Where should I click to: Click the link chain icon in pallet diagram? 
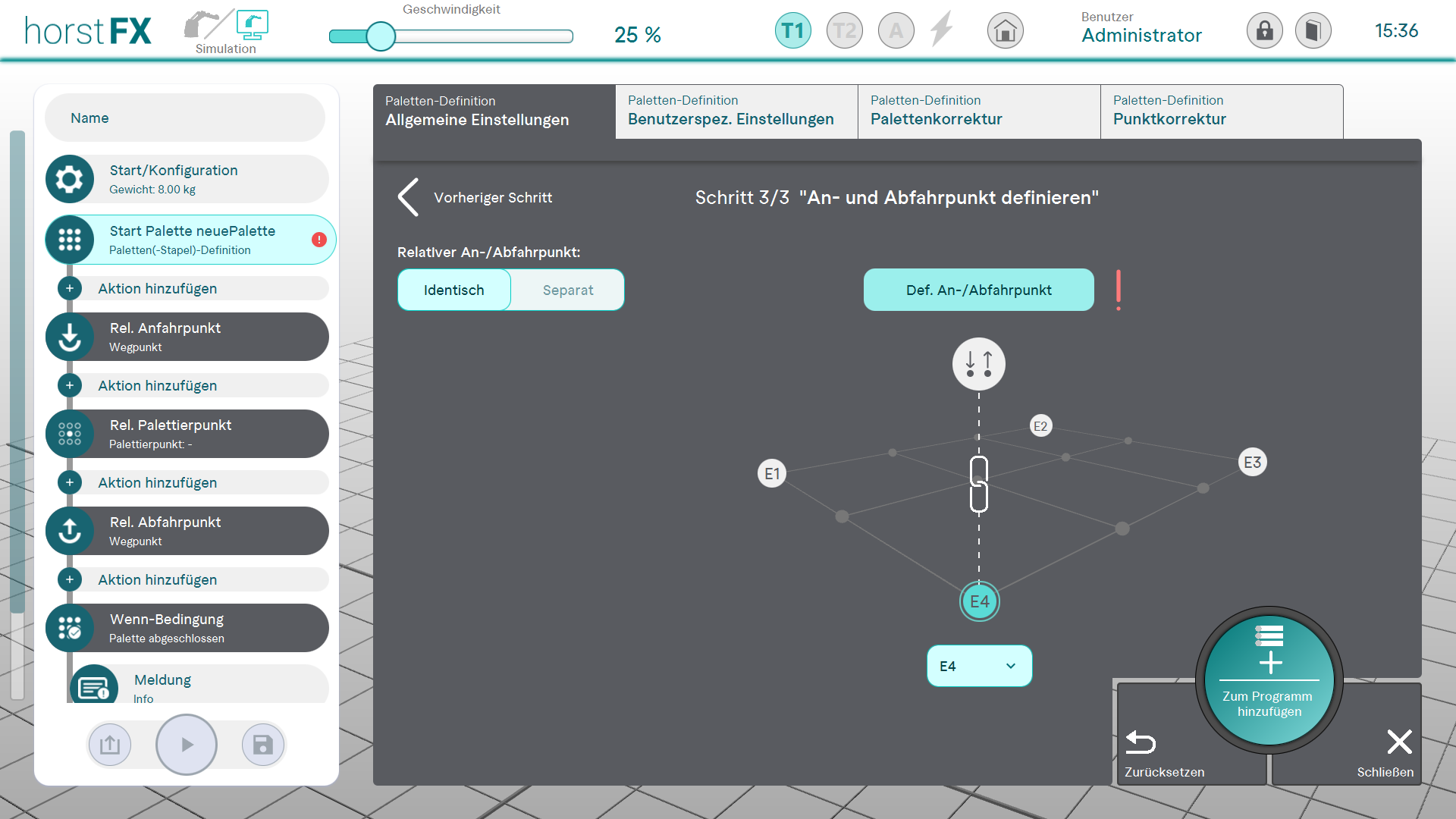[979, 484]
